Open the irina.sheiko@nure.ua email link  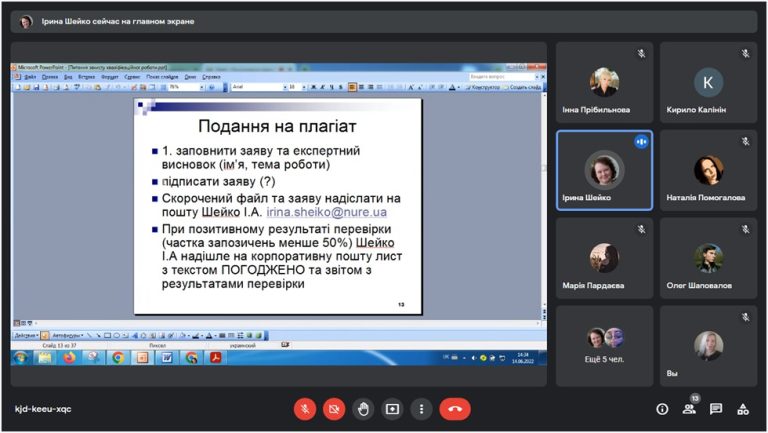coord(327,212)
